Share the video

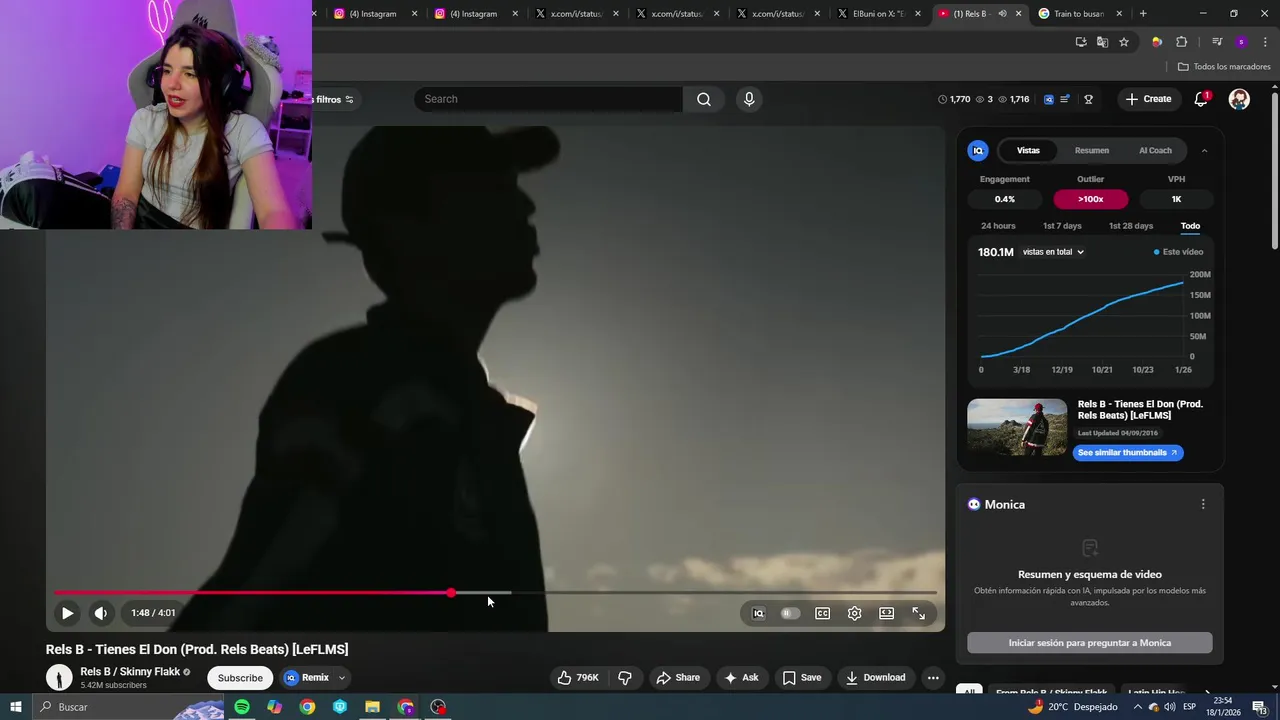[677, 678]
